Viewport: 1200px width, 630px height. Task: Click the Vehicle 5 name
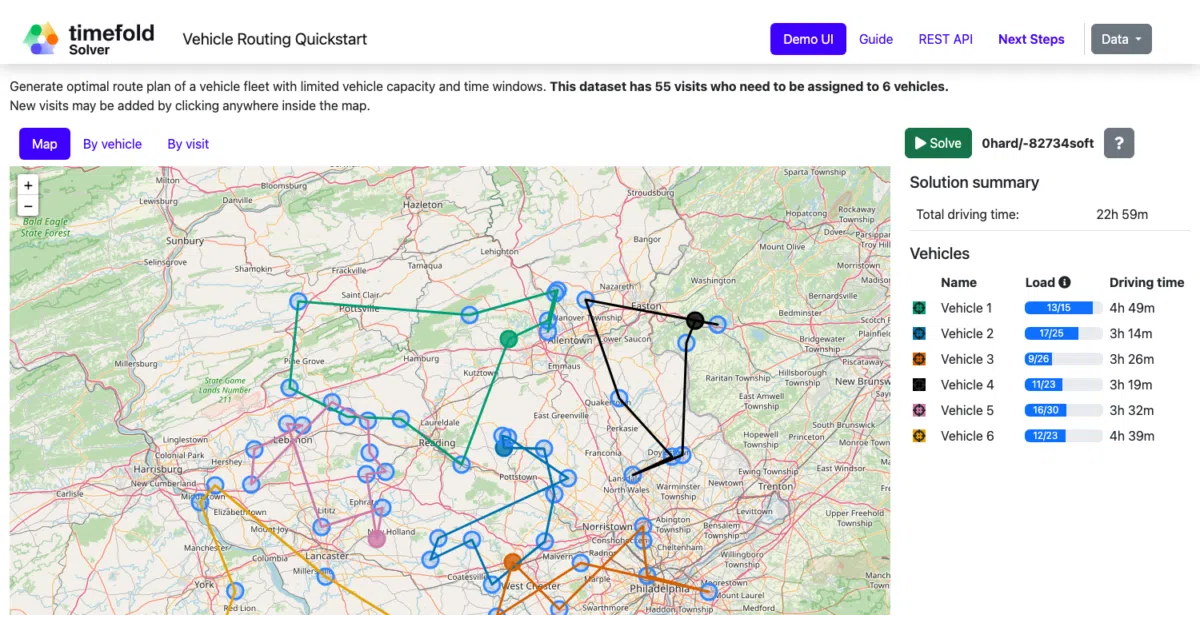point(967,410)
